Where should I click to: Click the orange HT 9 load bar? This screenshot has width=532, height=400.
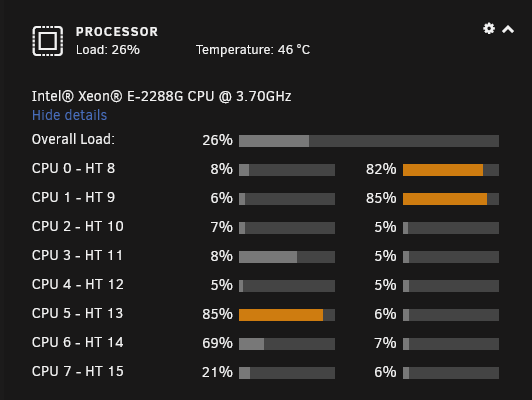(451, 199)
